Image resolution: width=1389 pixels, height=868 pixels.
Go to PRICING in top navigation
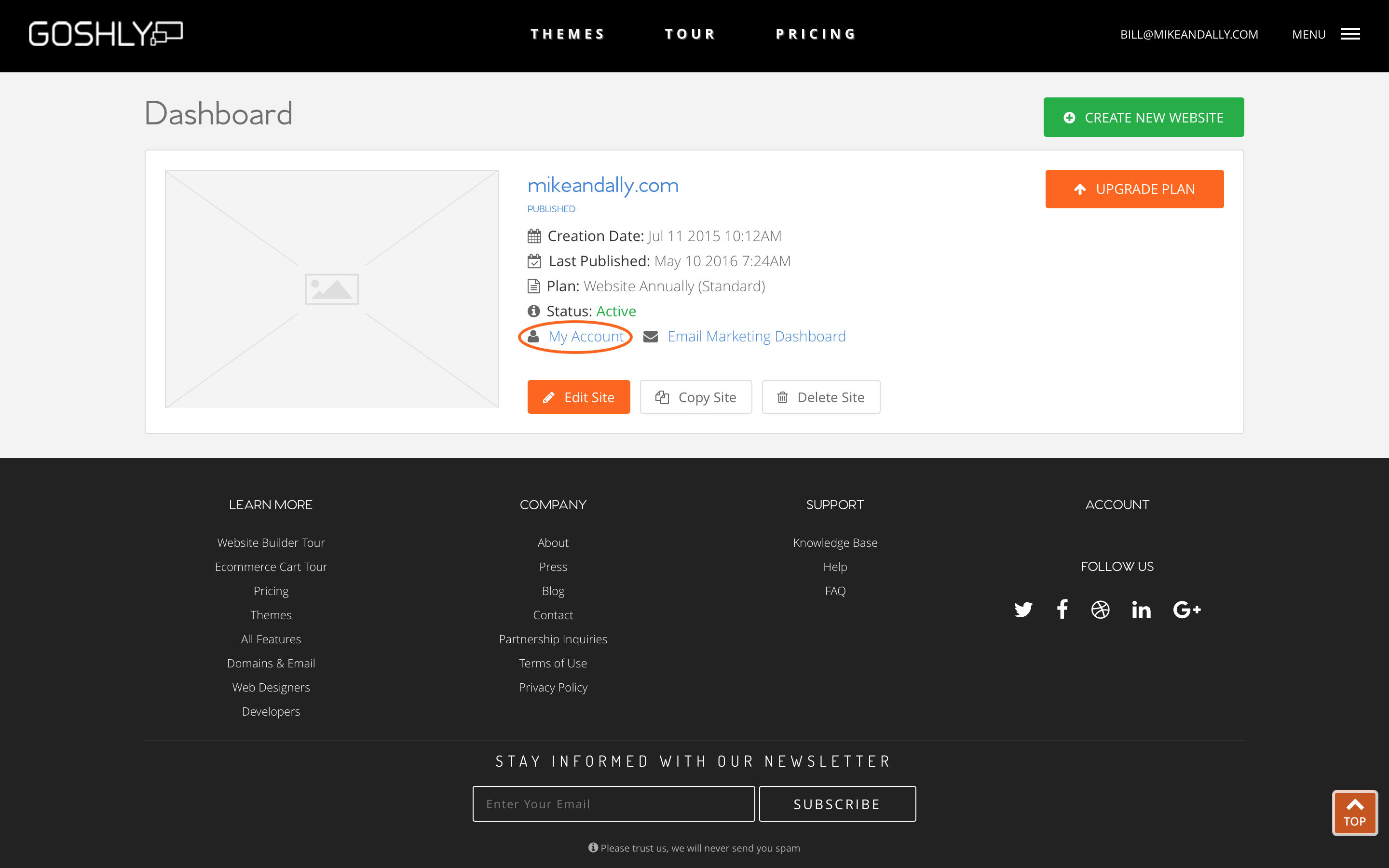click(x=816, y=34)
